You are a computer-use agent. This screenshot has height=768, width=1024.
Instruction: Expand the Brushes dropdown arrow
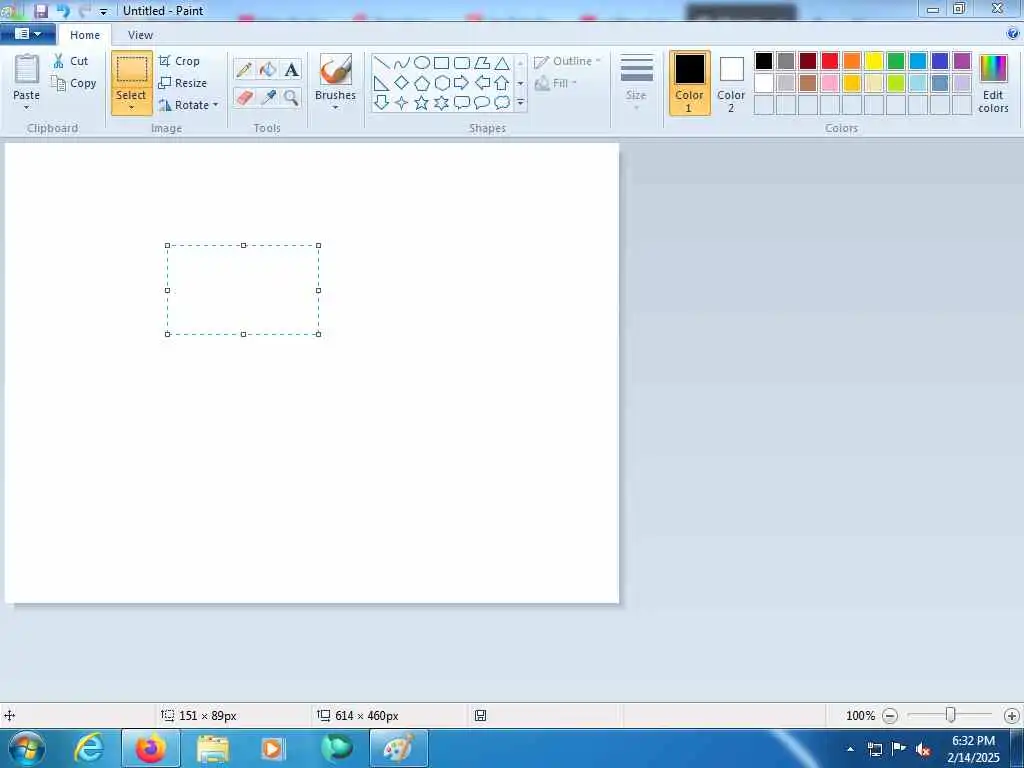[x=335, y=108]
